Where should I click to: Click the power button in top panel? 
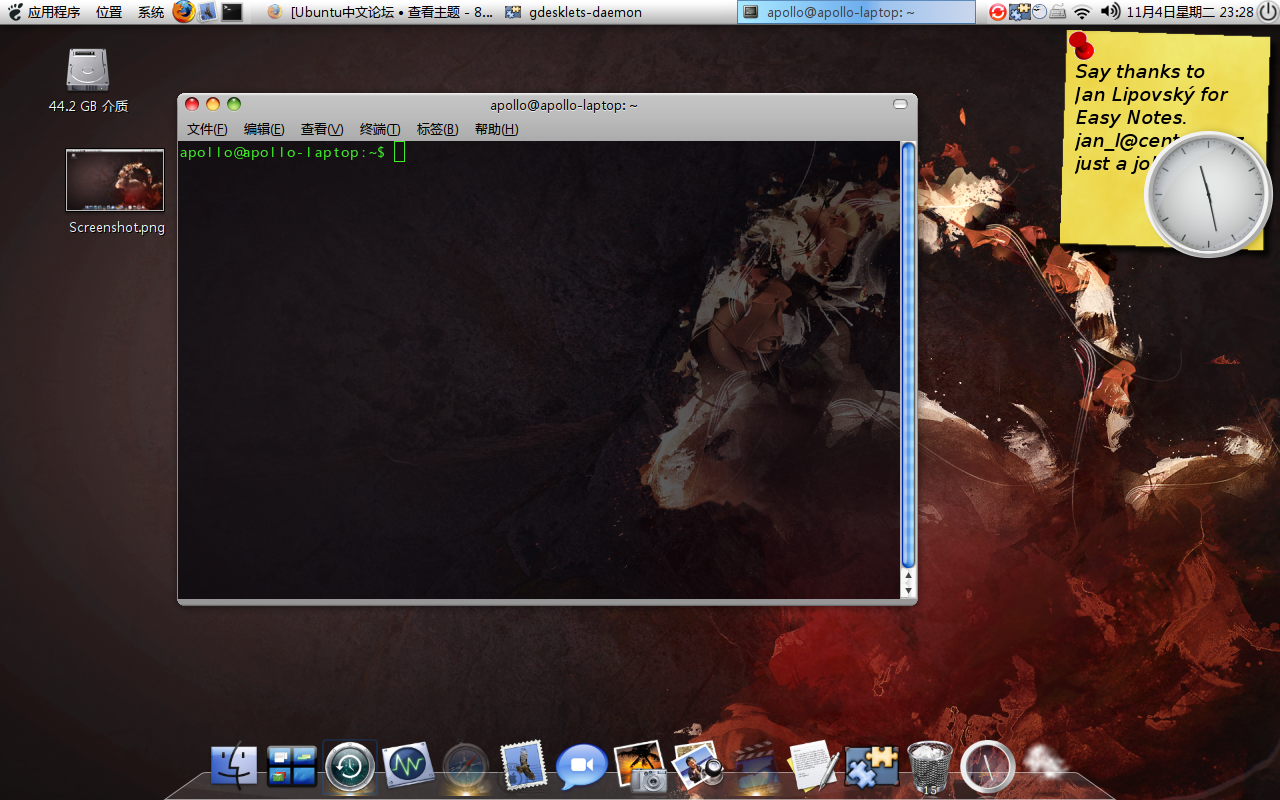pyautogui.click(x=1268, y=12)
